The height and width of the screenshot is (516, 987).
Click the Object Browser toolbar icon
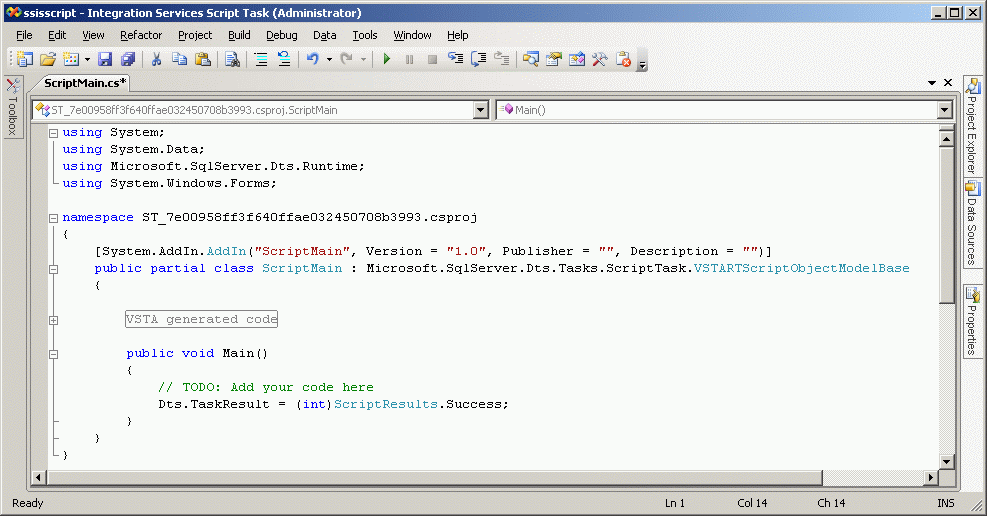577,59
